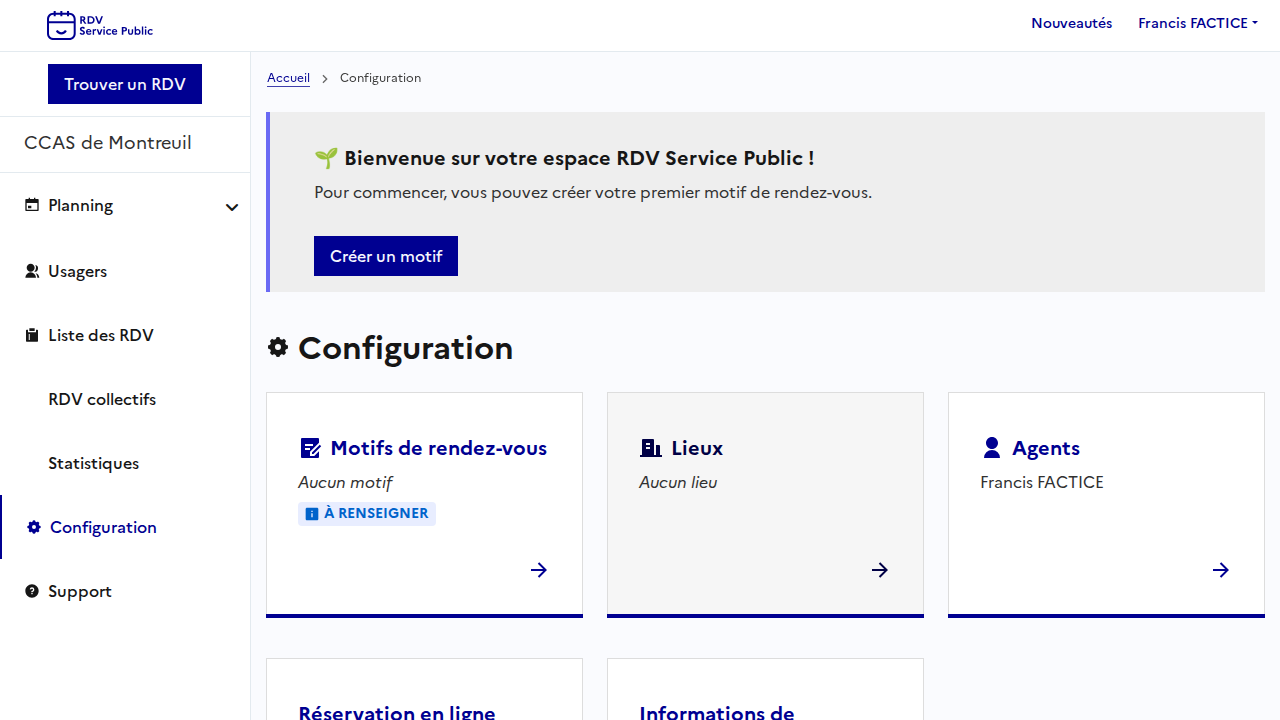Open RDV collectifs in the sidebar
The height and width of the screenshot is (720, 1280).
pos(102,399)
